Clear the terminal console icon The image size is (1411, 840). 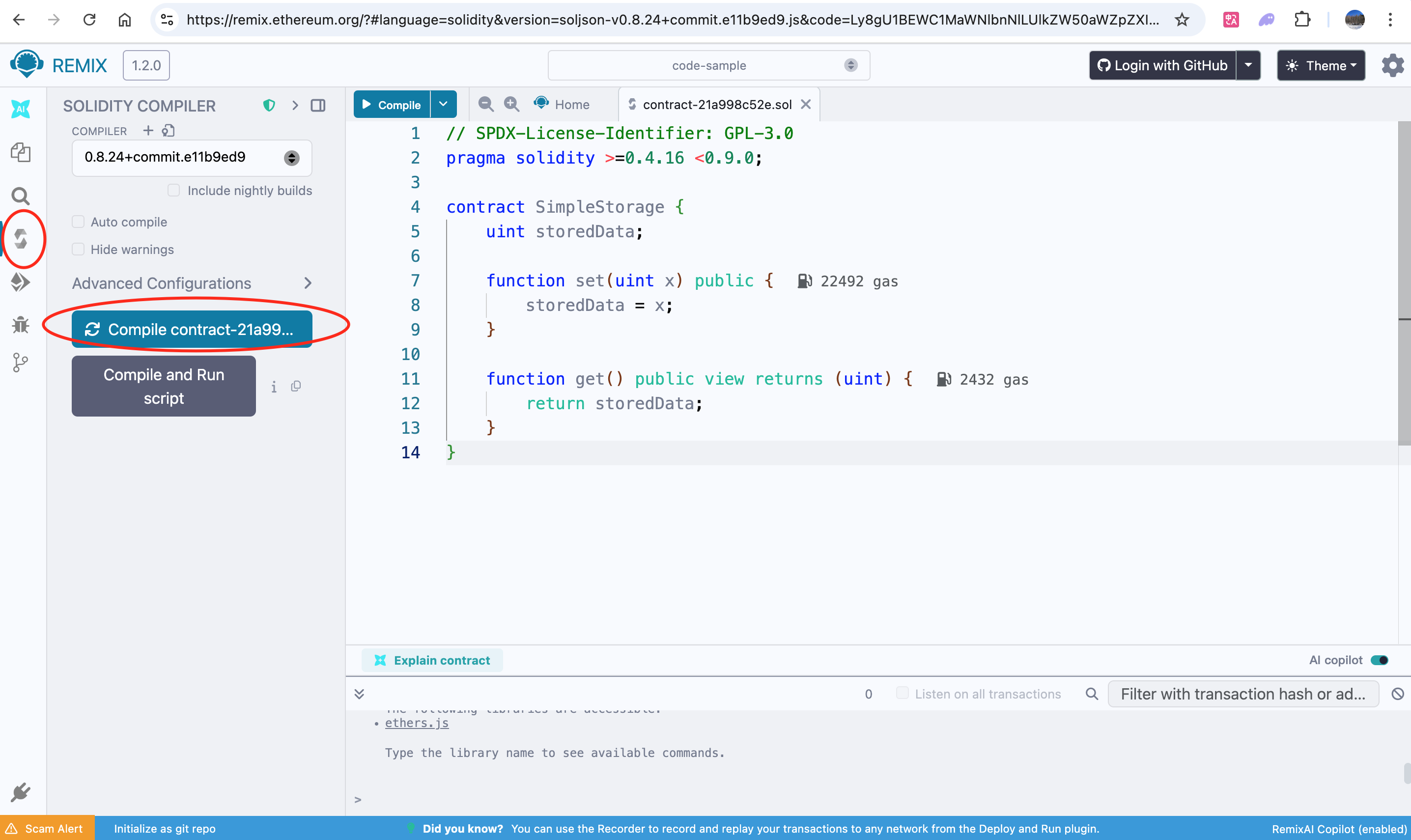pyautogui.click(x=1397, y=694)
